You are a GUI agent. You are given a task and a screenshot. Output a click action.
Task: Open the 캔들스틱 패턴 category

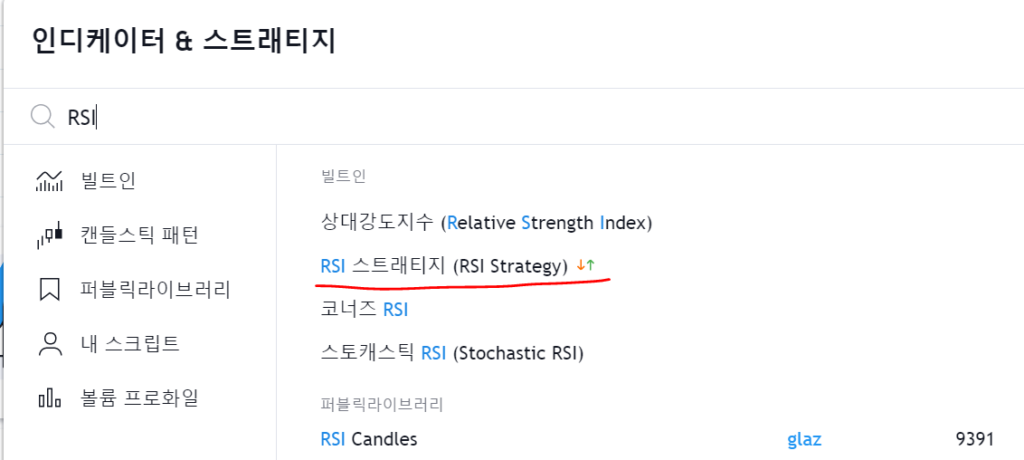139,235
